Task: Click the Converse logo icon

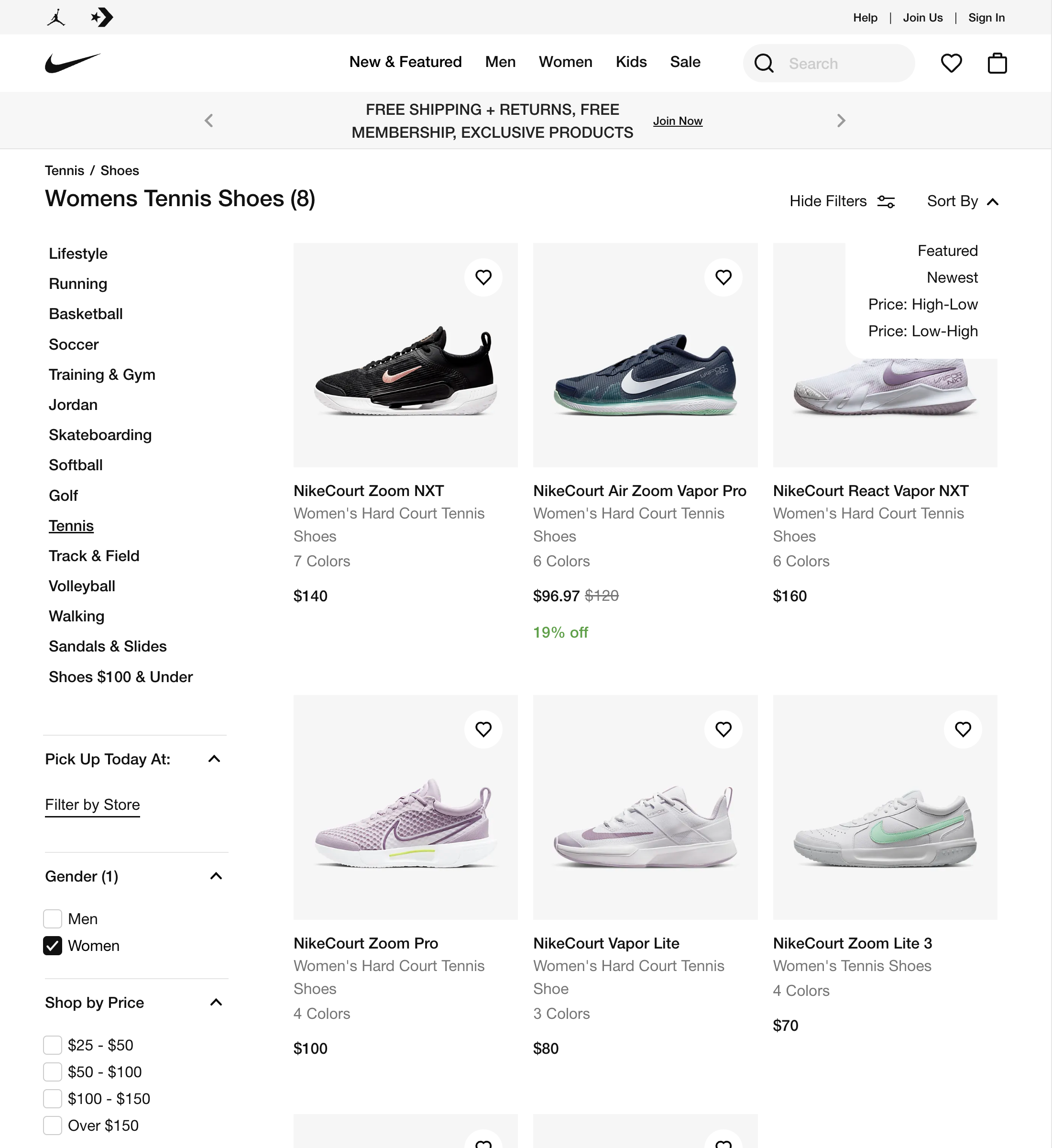Action: point(101,17)
